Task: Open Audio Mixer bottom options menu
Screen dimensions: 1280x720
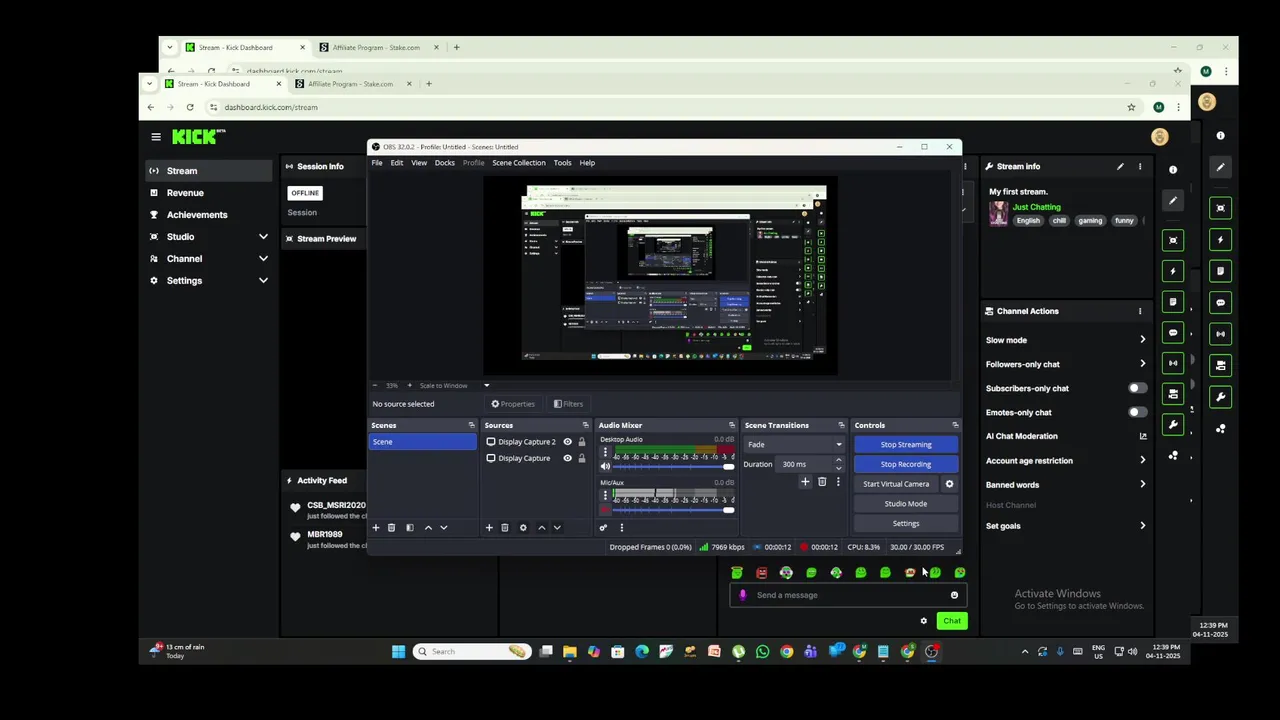Action: pyautogui.click(x=621, y=528)
